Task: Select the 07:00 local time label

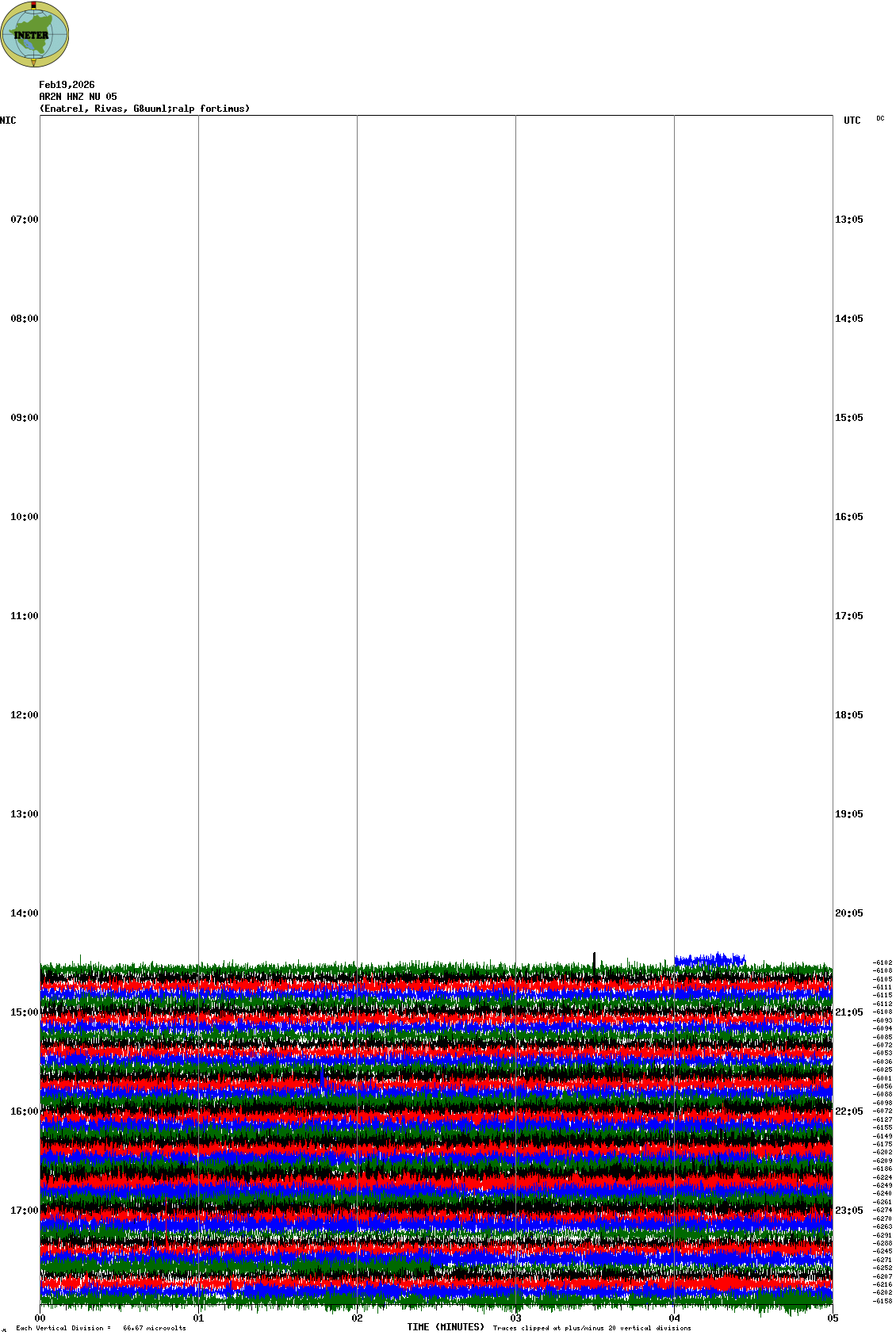Action: (24, 220)
